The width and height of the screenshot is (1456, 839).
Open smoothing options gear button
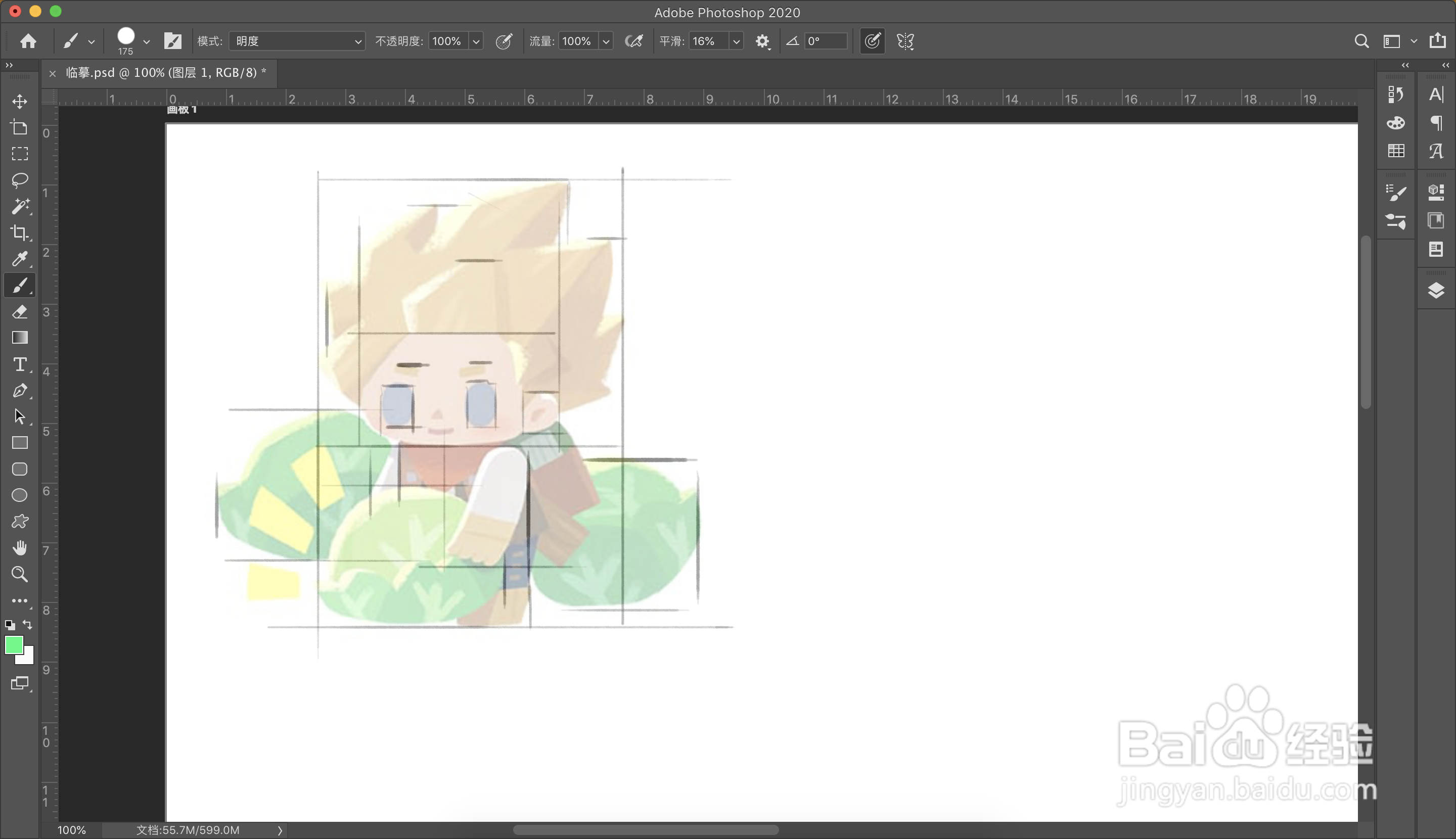point(762,41)
